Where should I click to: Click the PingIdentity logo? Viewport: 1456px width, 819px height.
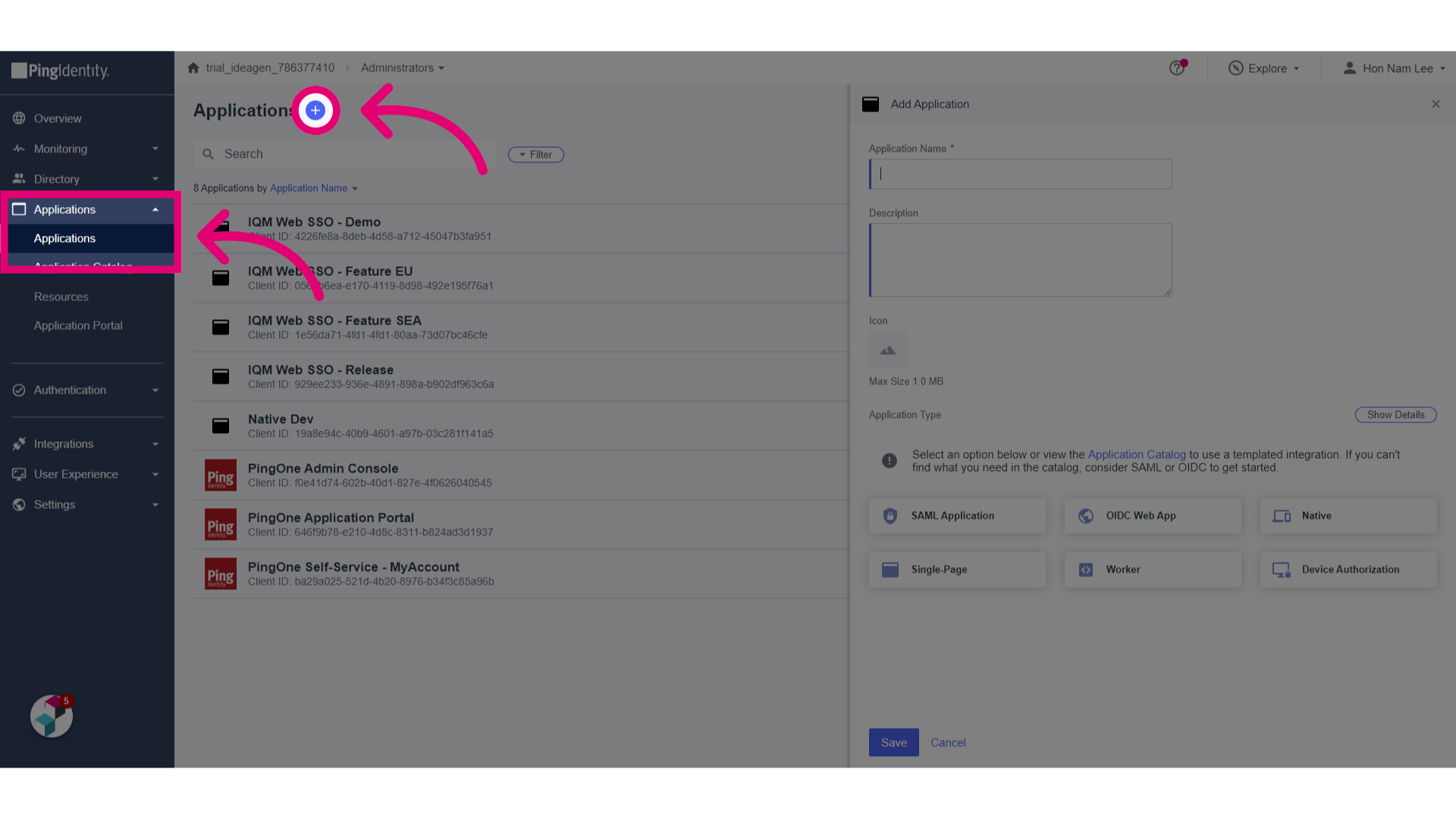point(61,71)
